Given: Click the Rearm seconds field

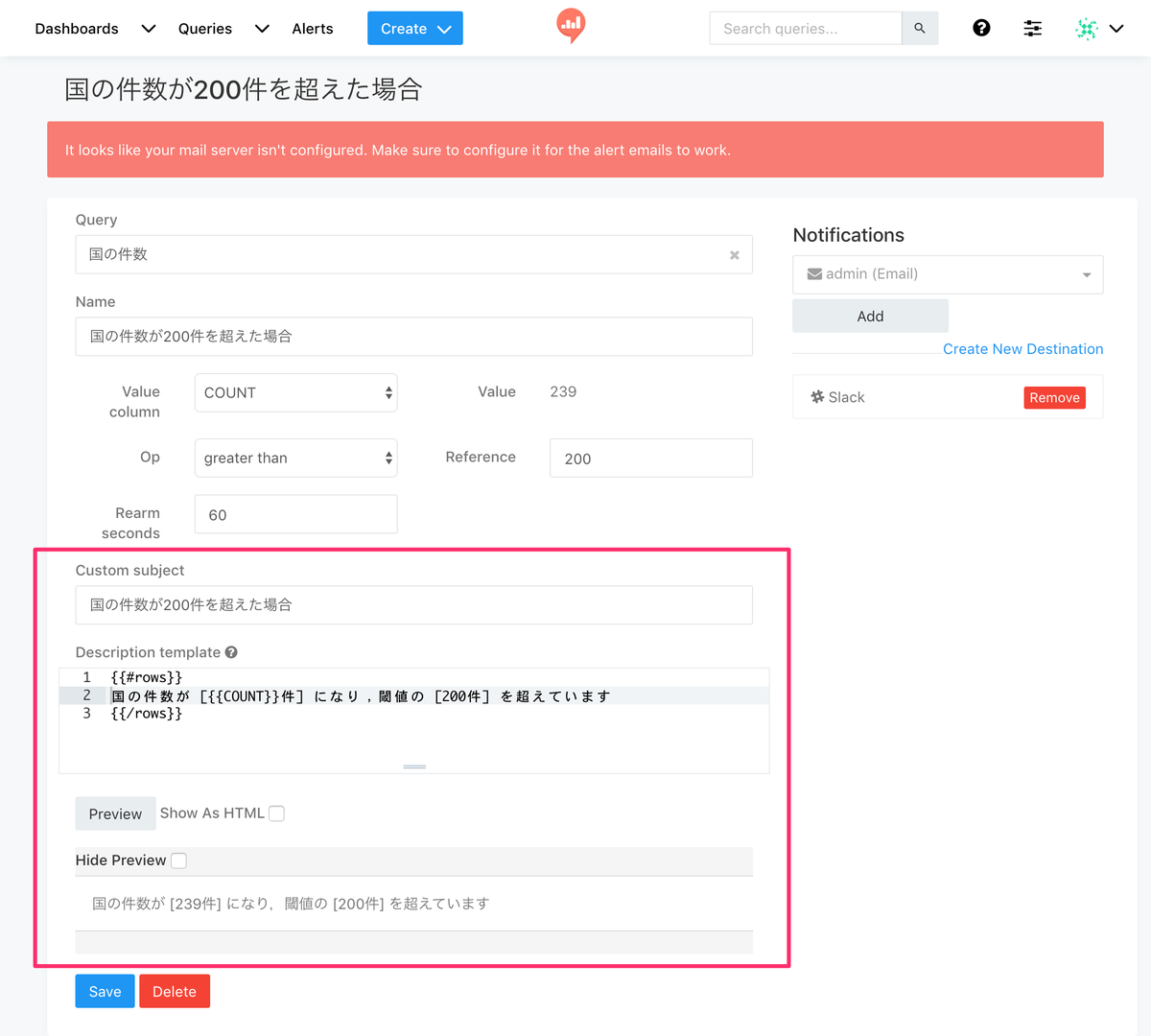Looking at the screenshot, I should click(x=296, y=514).
